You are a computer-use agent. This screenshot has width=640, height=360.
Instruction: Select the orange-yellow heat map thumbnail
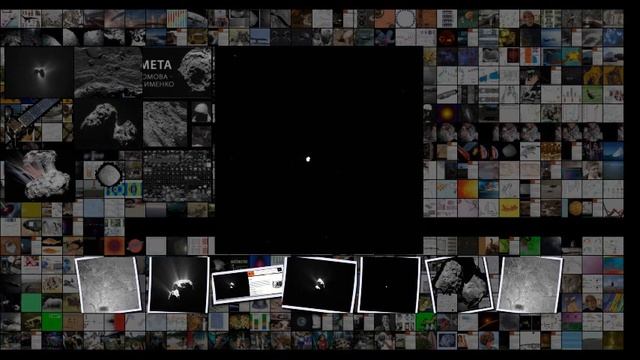(x=467, y=189)
